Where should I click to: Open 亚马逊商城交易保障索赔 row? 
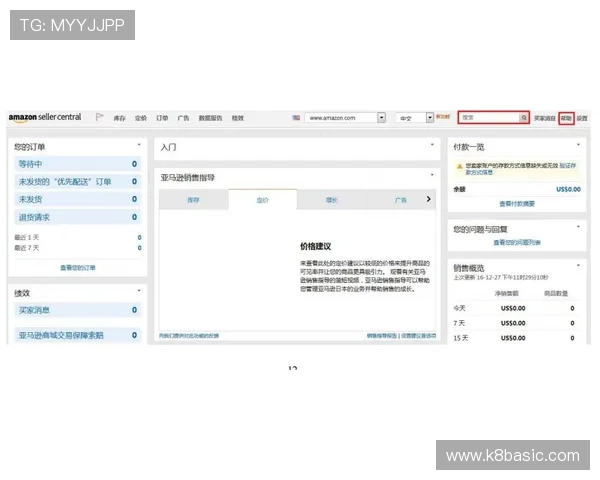pos(78,335)
